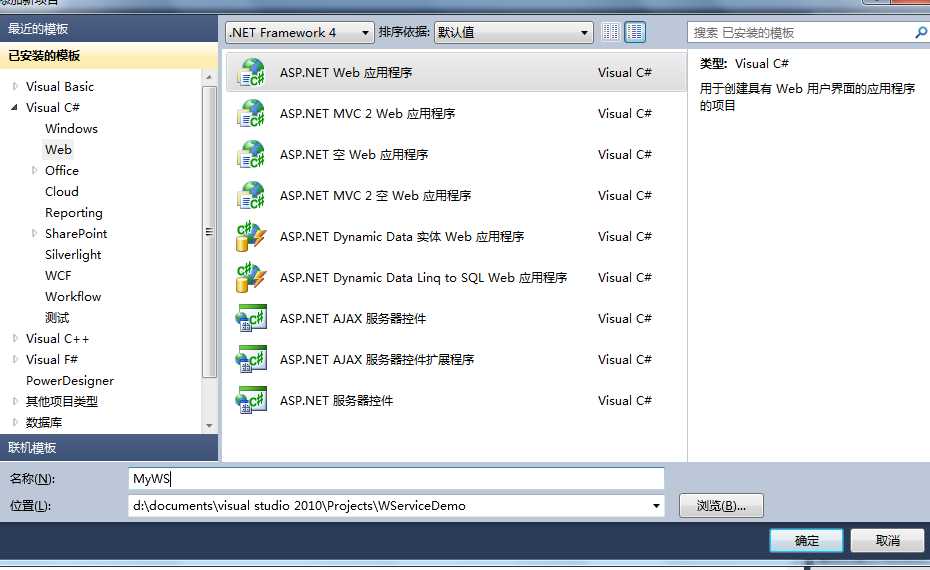This screenshot has height=570, width=930.
Task: Click the ASP.NET Web 应用程序 template icon
Action: 250,73
